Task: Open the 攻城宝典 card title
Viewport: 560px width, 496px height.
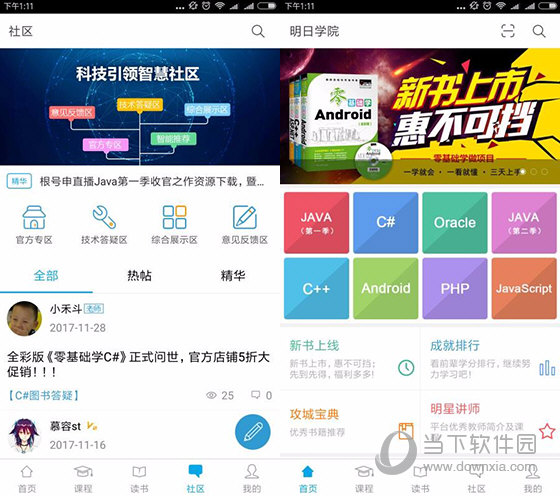Action: (x=314, y=414)
